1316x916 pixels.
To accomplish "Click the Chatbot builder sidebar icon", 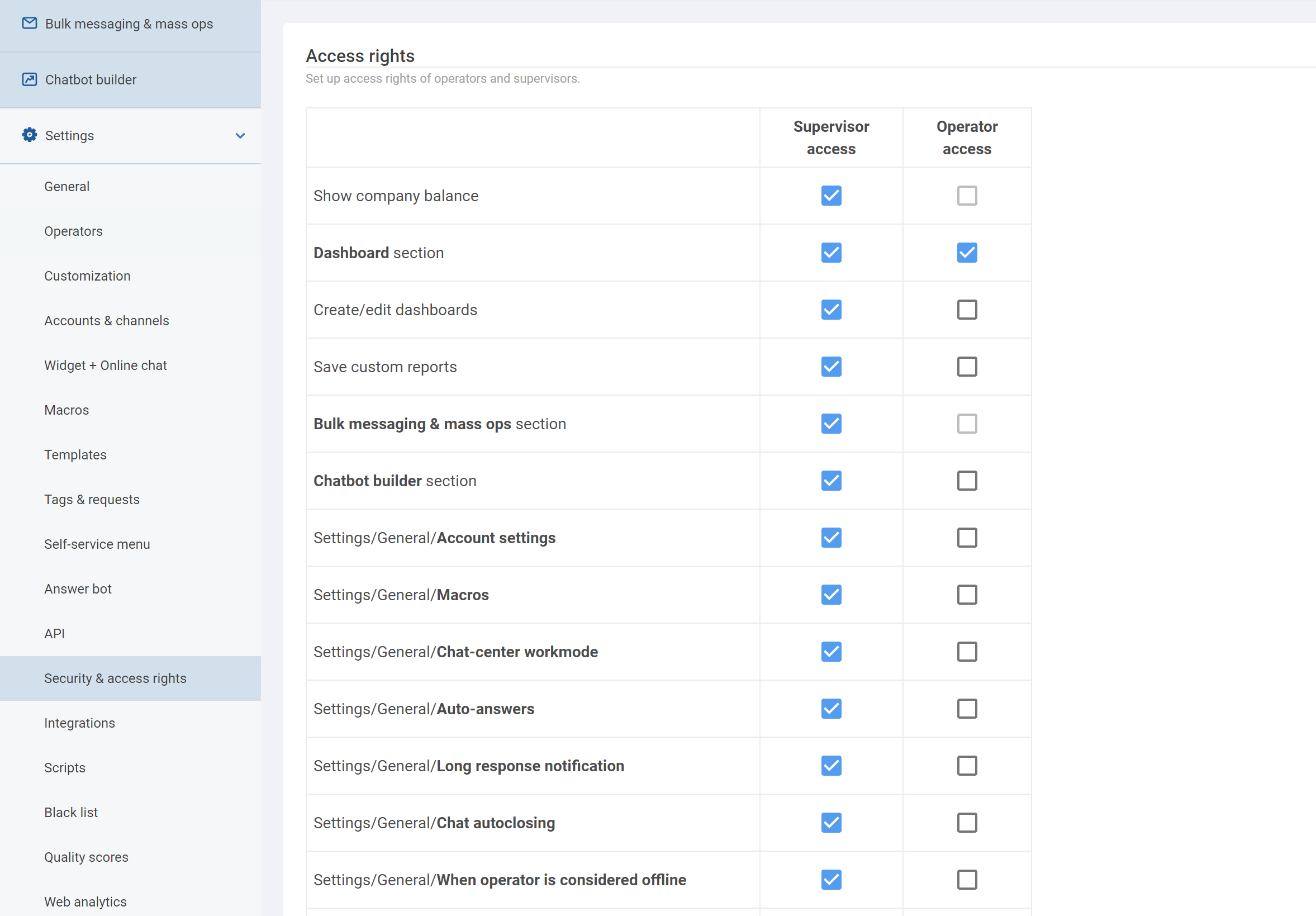I will pos(29,79).
